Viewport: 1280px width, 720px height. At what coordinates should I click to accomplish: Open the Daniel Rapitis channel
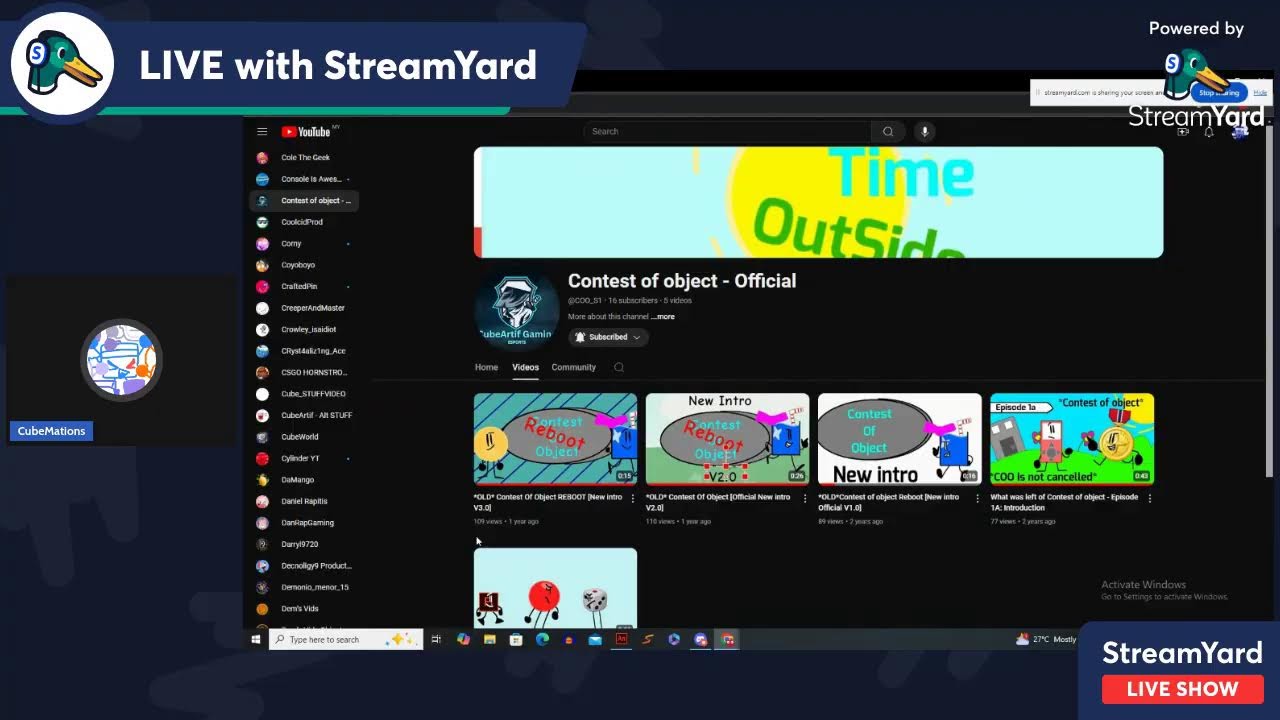[x=304, y=501]
